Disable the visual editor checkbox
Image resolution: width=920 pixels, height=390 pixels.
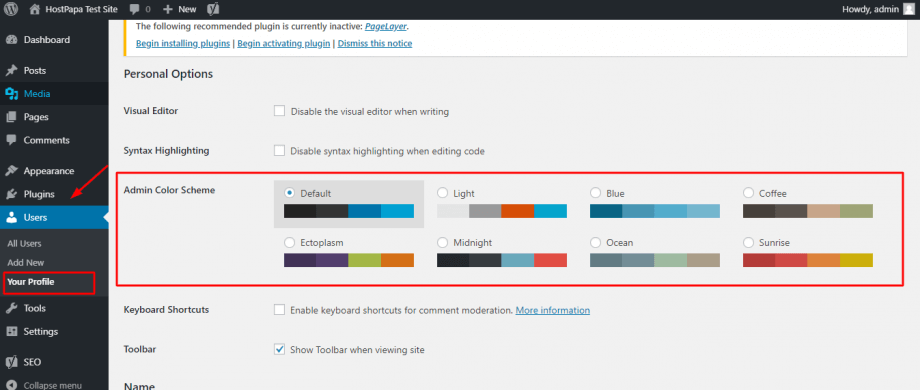tap(279, 111)
